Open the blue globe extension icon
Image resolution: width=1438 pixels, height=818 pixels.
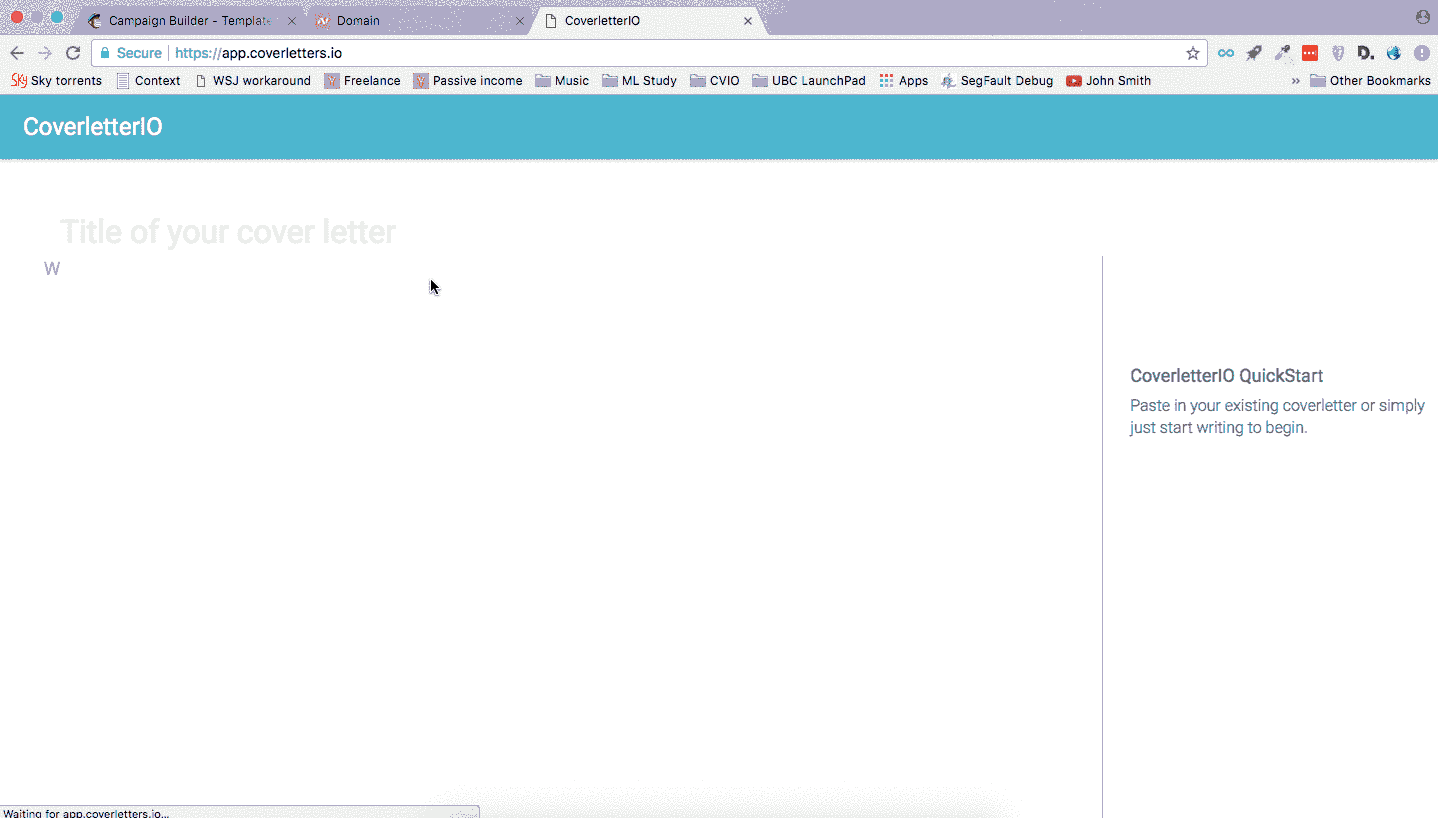1394,53
